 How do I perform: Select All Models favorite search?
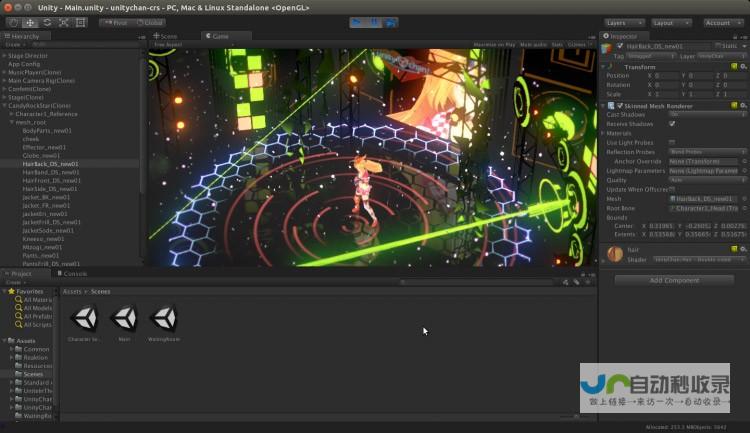[x=33, y=308]
